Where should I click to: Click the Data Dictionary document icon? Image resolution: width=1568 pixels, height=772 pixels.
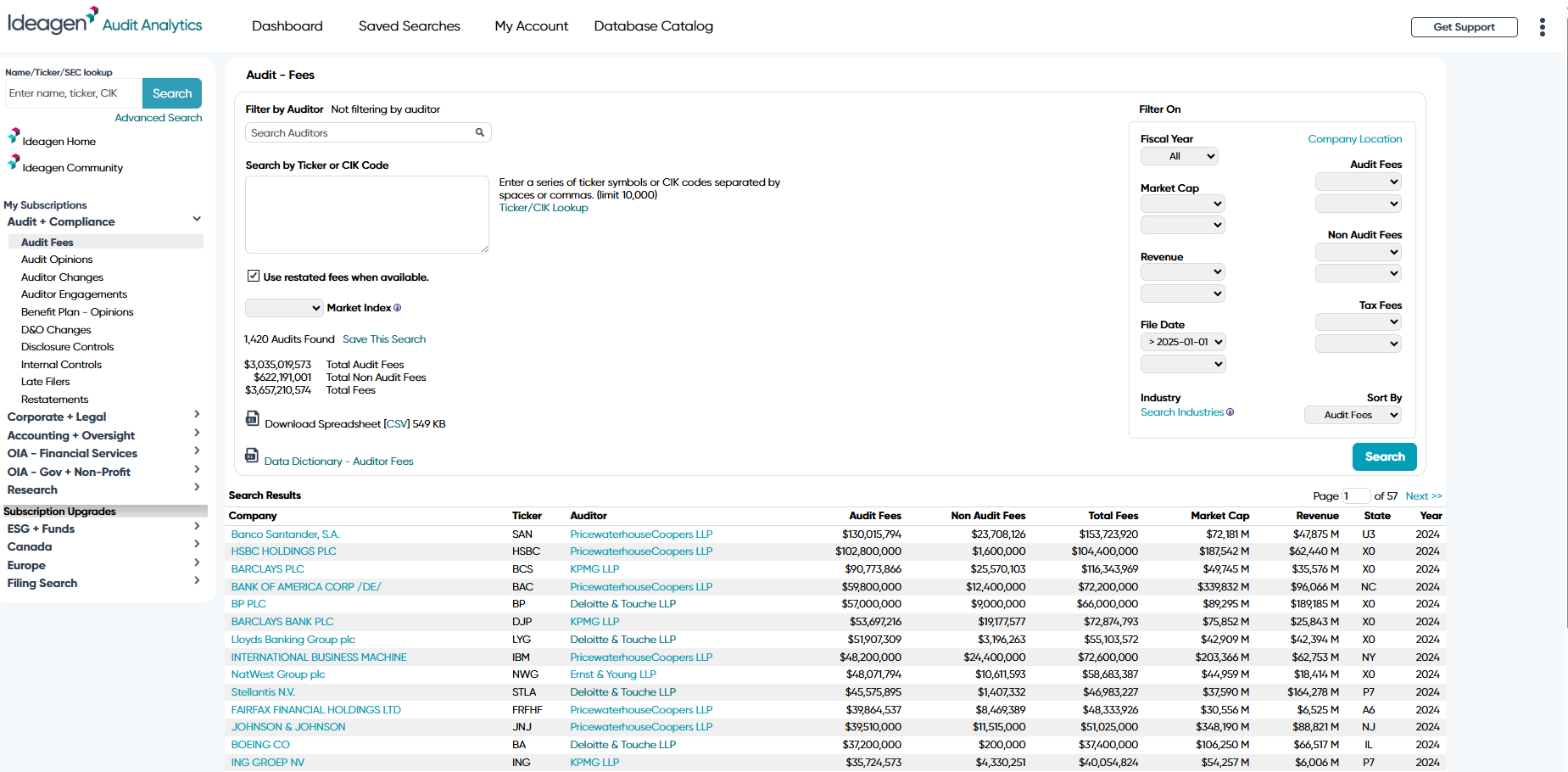252,456
